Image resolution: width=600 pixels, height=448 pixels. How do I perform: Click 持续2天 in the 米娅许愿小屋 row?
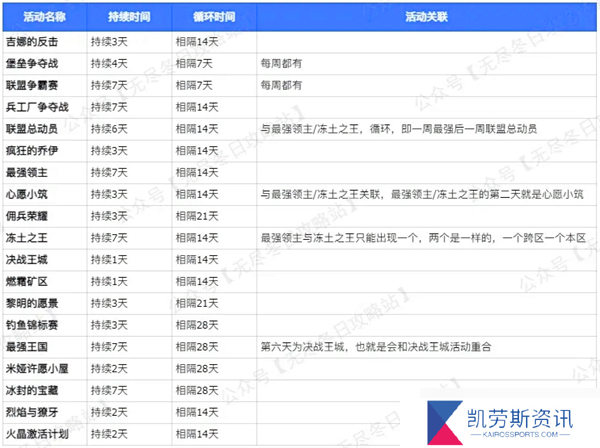[x=109, y=369]
